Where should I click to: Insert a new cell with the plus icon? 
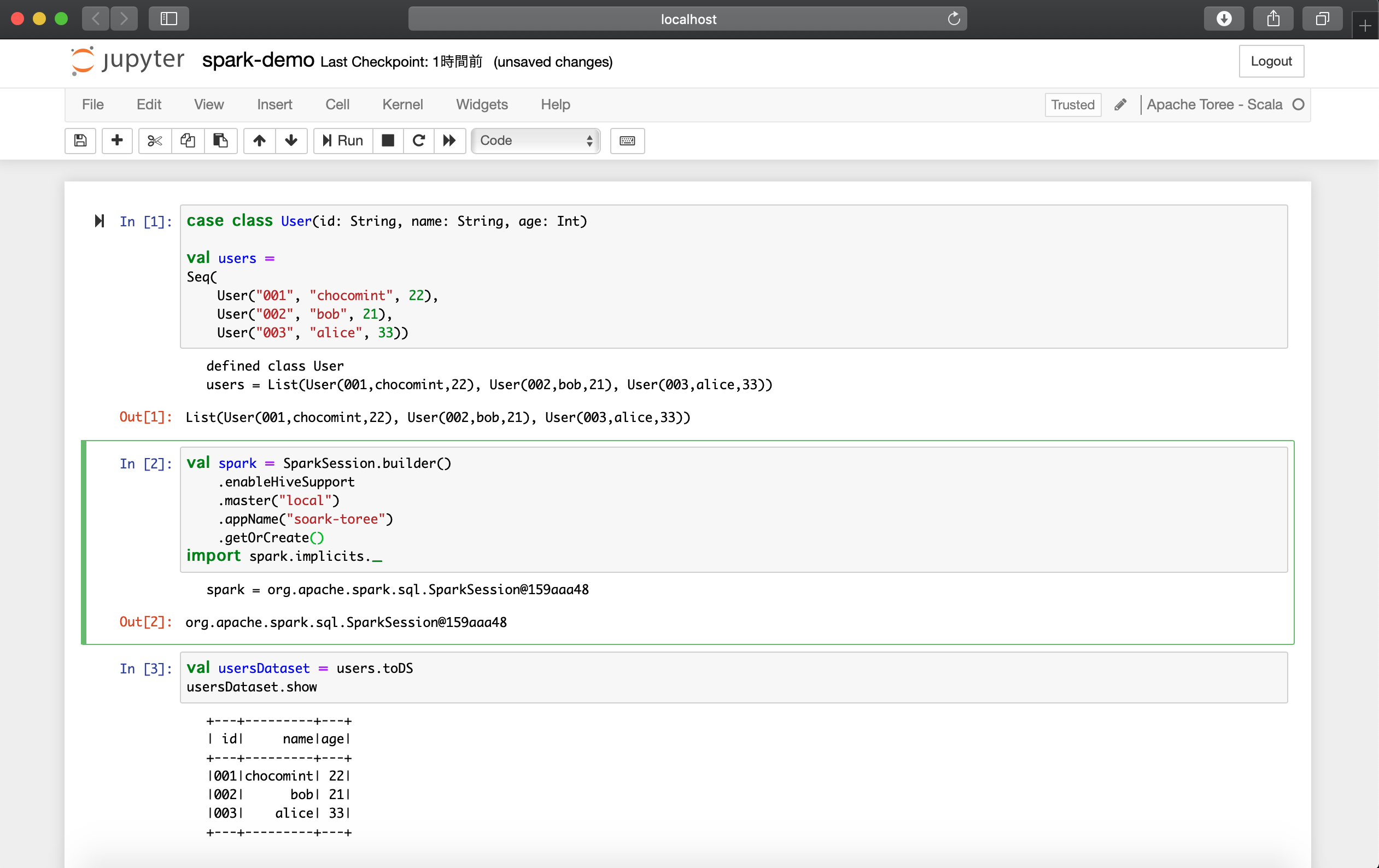pyautogui.click(x=117, y=141)
